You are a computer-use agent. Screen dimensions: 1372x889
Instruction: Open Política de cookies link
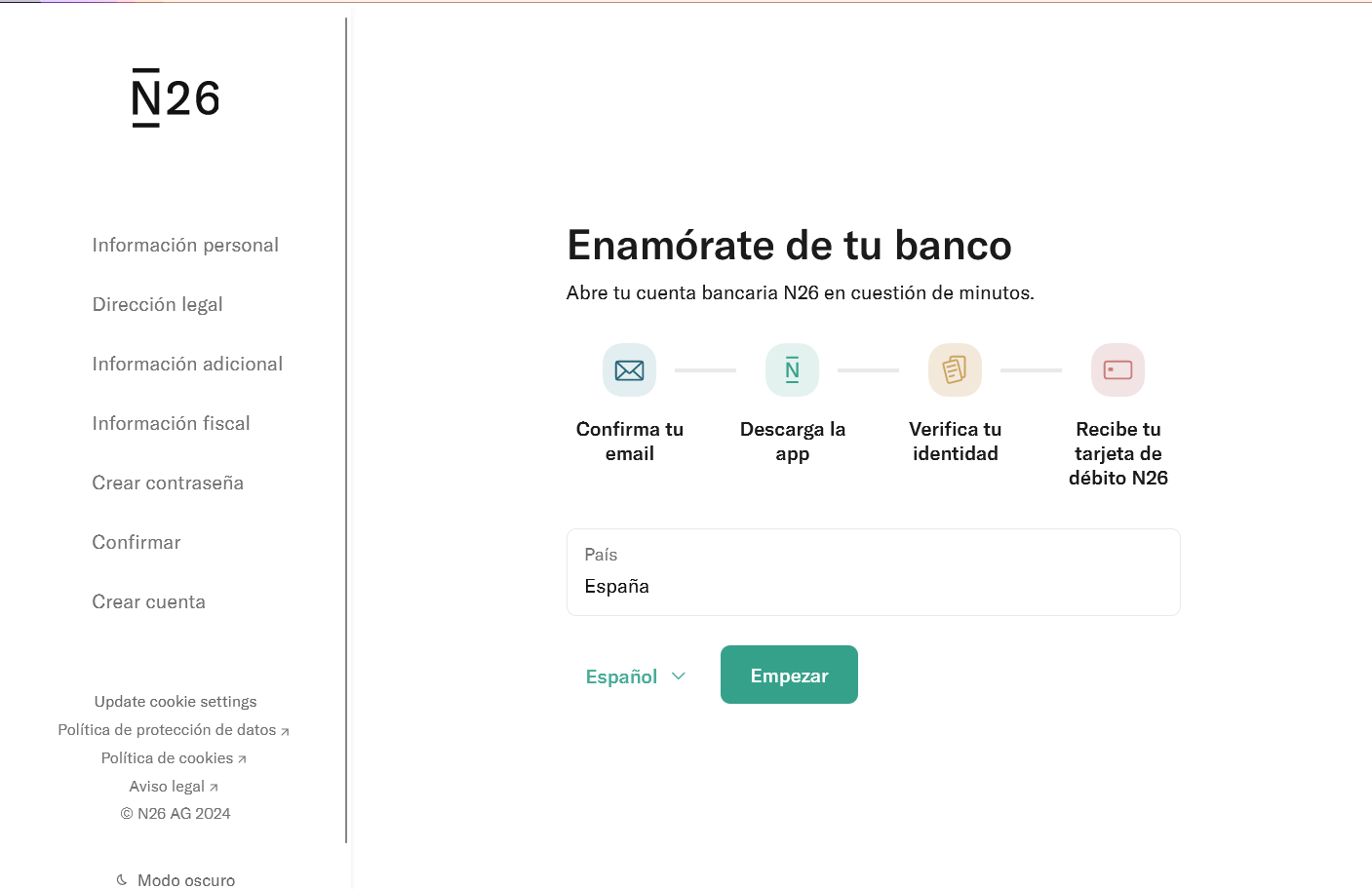tap(174, 758)
